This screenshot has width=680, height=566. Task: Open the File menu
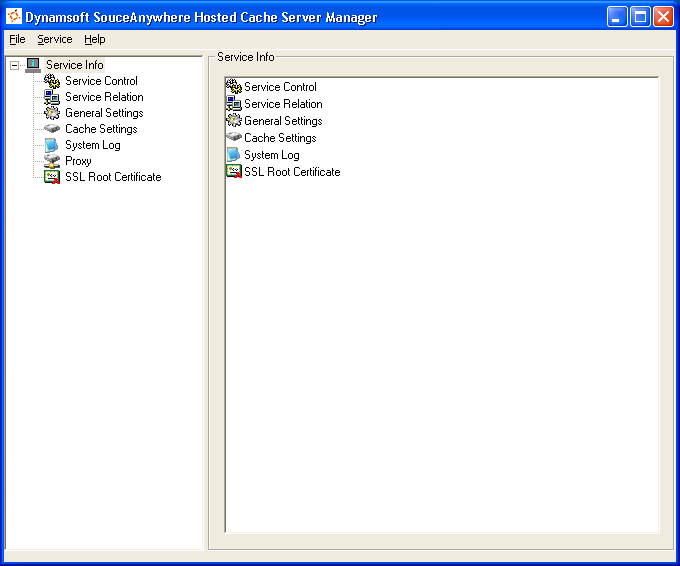[x=17, y=39]
